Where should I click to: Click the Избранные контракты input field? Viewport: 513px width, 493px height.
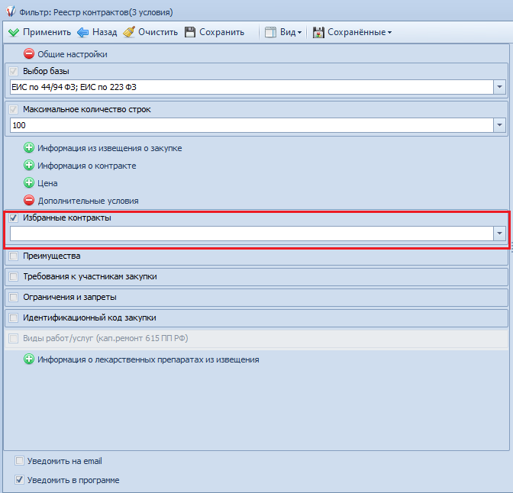[252, 233]
